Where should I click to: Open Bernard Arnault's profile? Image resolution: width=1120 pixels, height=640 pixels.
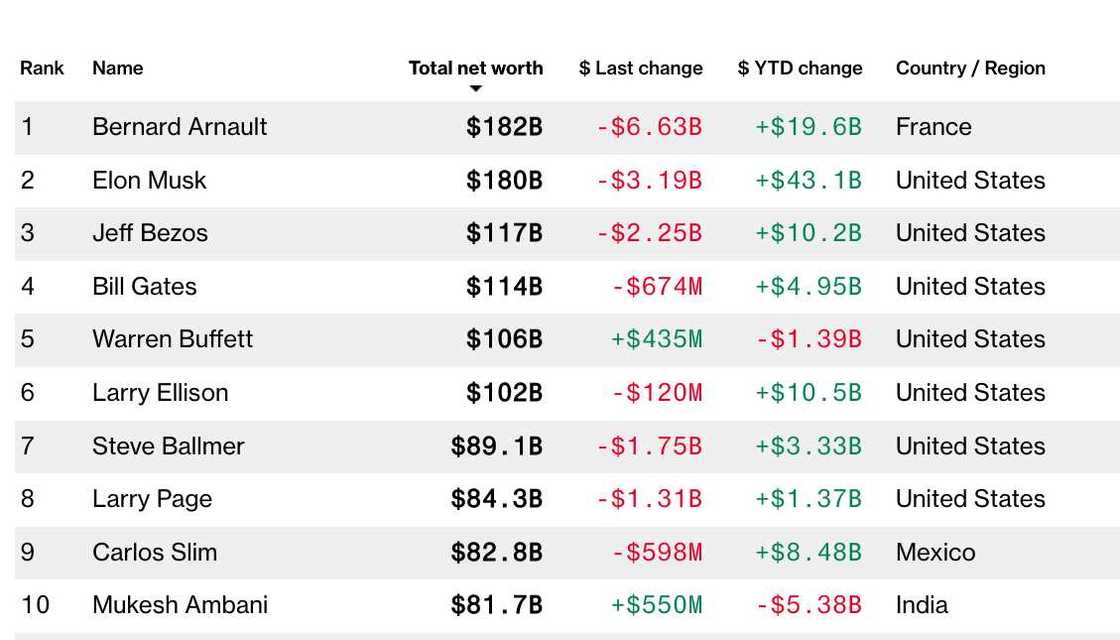179,127
